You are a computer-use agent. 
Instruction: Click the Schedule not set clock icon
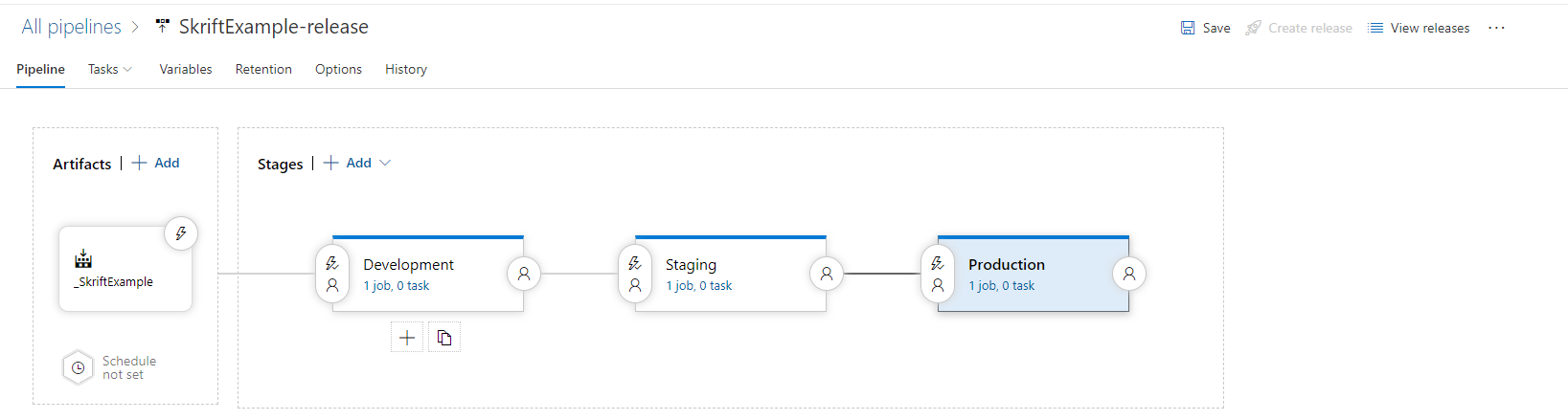click(x=78, y=367)
